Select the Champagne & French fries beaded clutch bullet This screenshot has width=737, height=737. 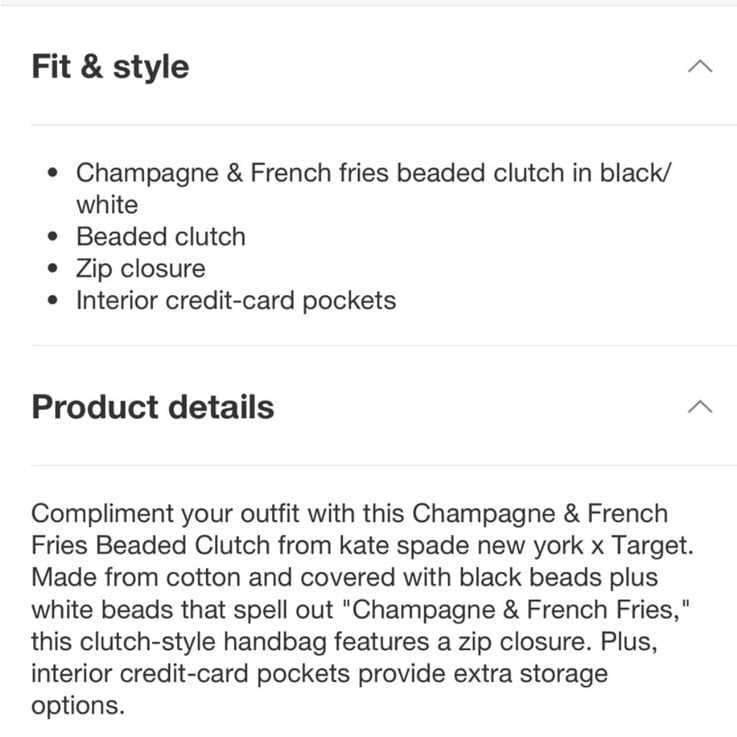pyautogui.click(x=374, y=188)
